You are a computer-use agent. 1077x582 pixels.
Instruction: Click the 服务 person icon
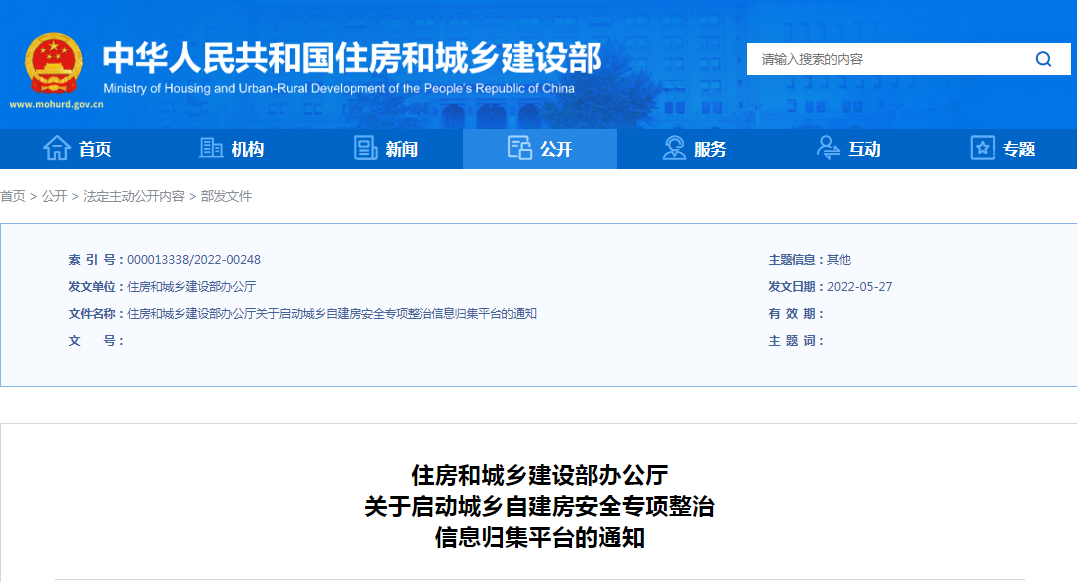674,148
